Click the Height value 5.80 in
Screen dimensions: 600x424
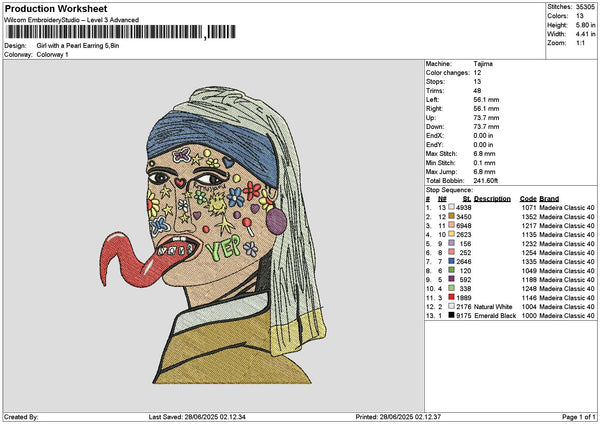[x=586, y=25]
